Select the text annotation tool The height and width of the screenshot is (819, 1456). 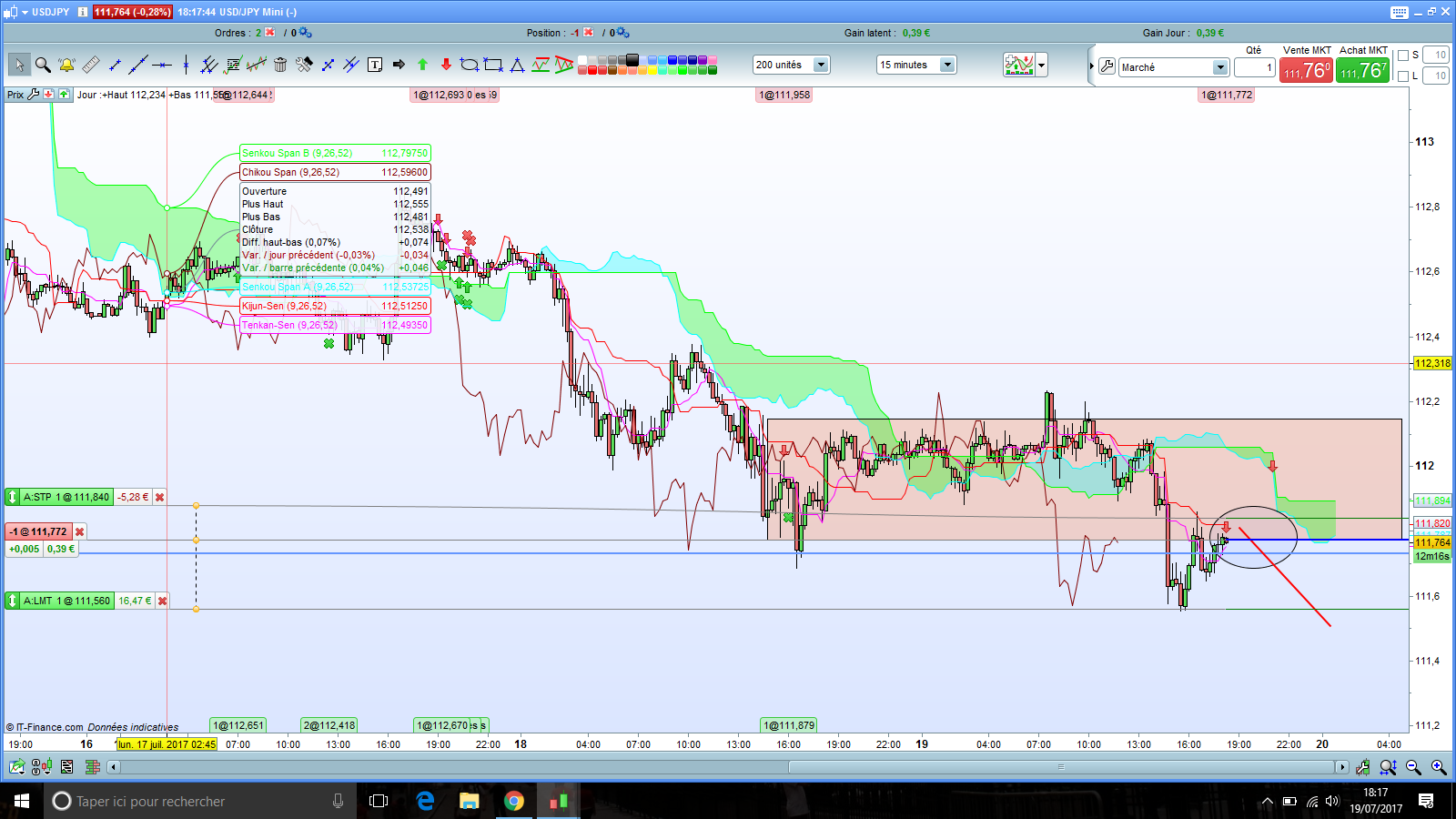tap(375, 65)
